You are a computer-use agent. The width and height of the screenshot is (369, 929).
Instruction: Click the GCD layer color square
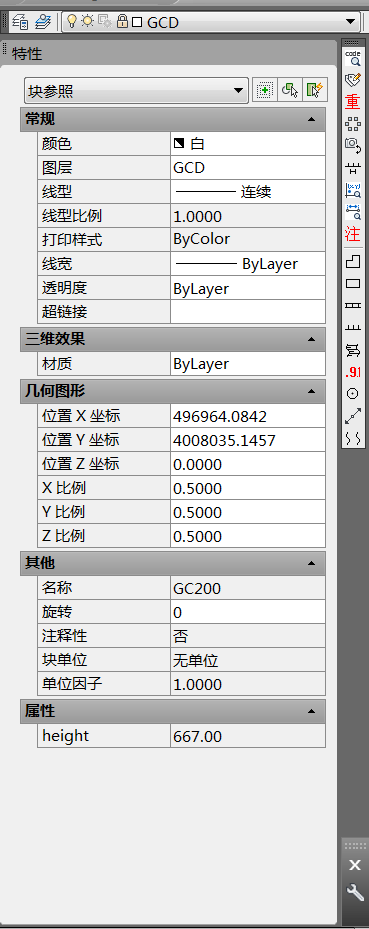[137, 23]
